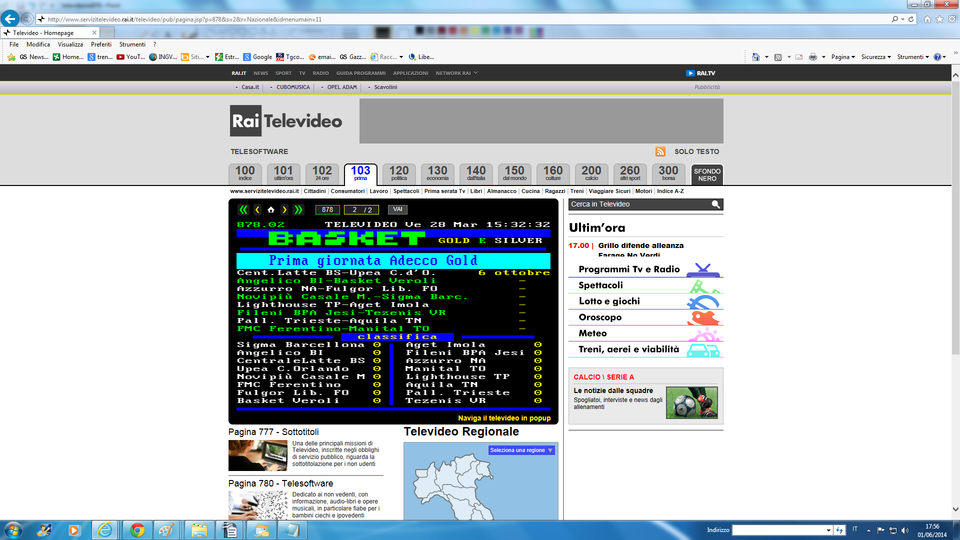Click the read mail icon in command bar
Image resolution: width=960 pixels, height=540 pixels.
pos(798,57)
